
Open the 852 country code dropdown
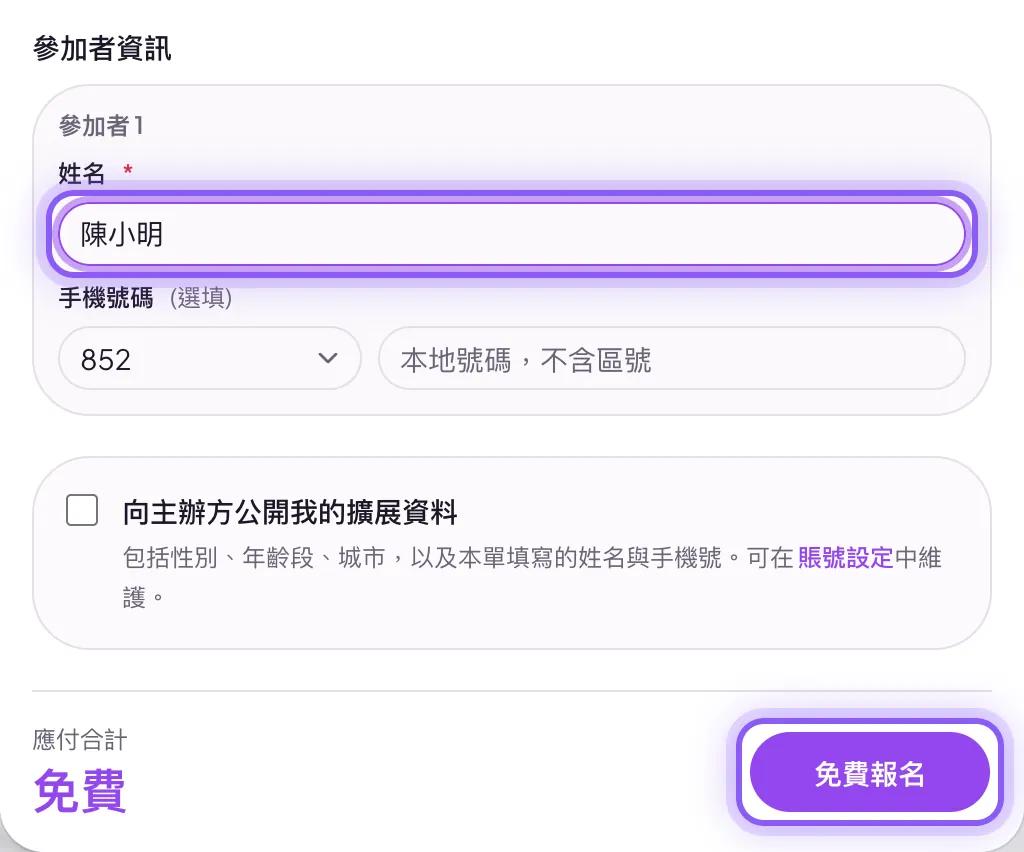click(210, 358)
